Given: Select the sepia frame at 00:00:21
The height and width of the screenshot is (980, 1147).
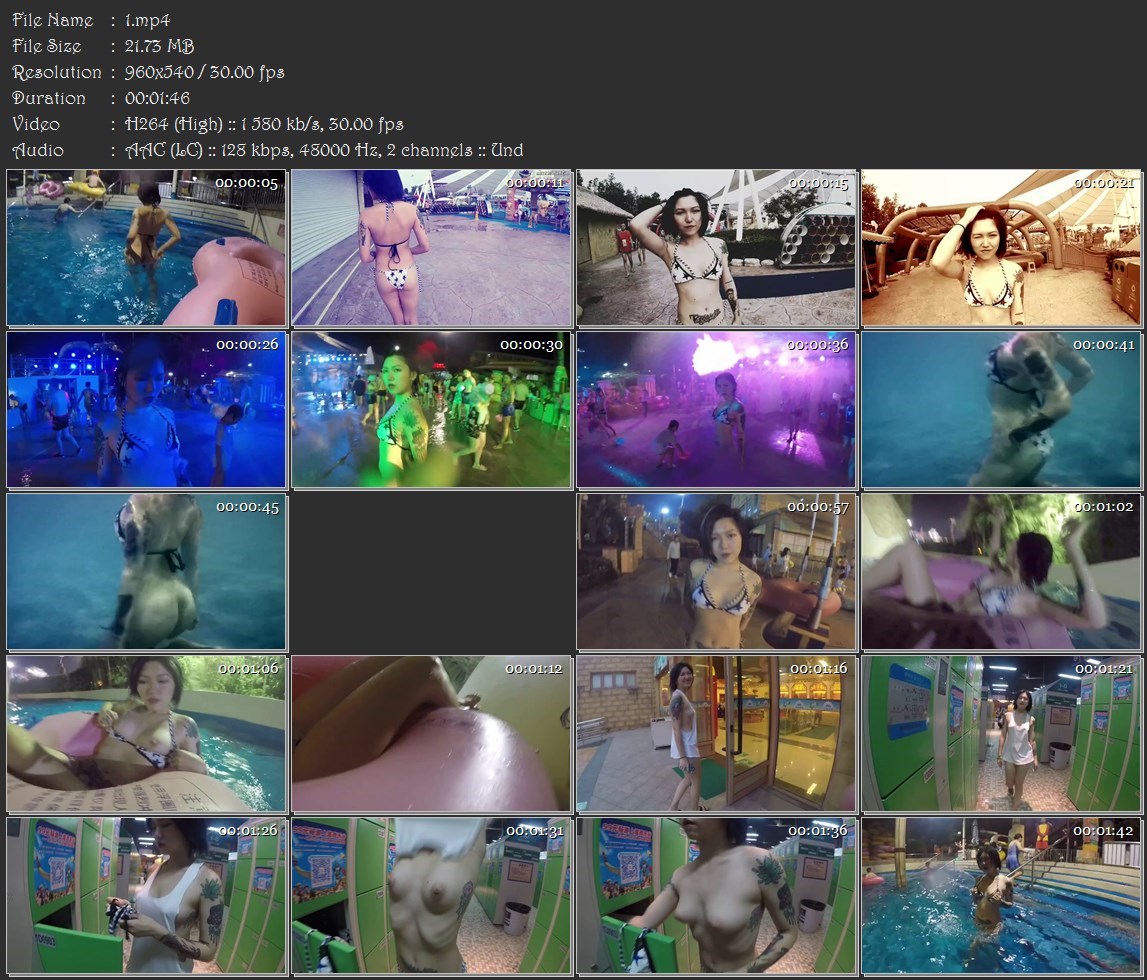Looking at the screenshot, I should [1001, 248].
